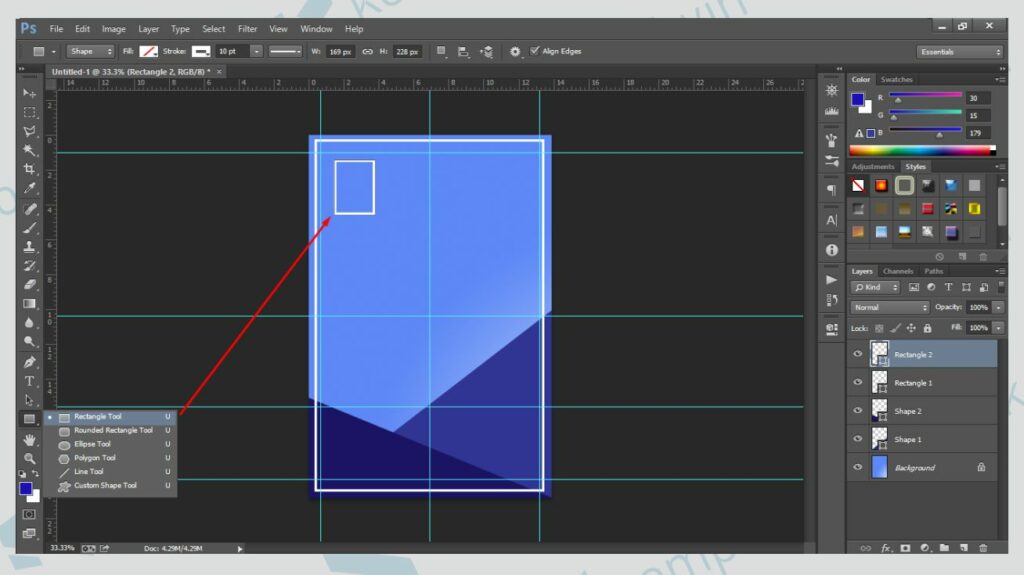Image resolution: width=1024 pixels, height=575 pixels.
Task: Open the Shape tool mode dropdown
Action: 91,51
